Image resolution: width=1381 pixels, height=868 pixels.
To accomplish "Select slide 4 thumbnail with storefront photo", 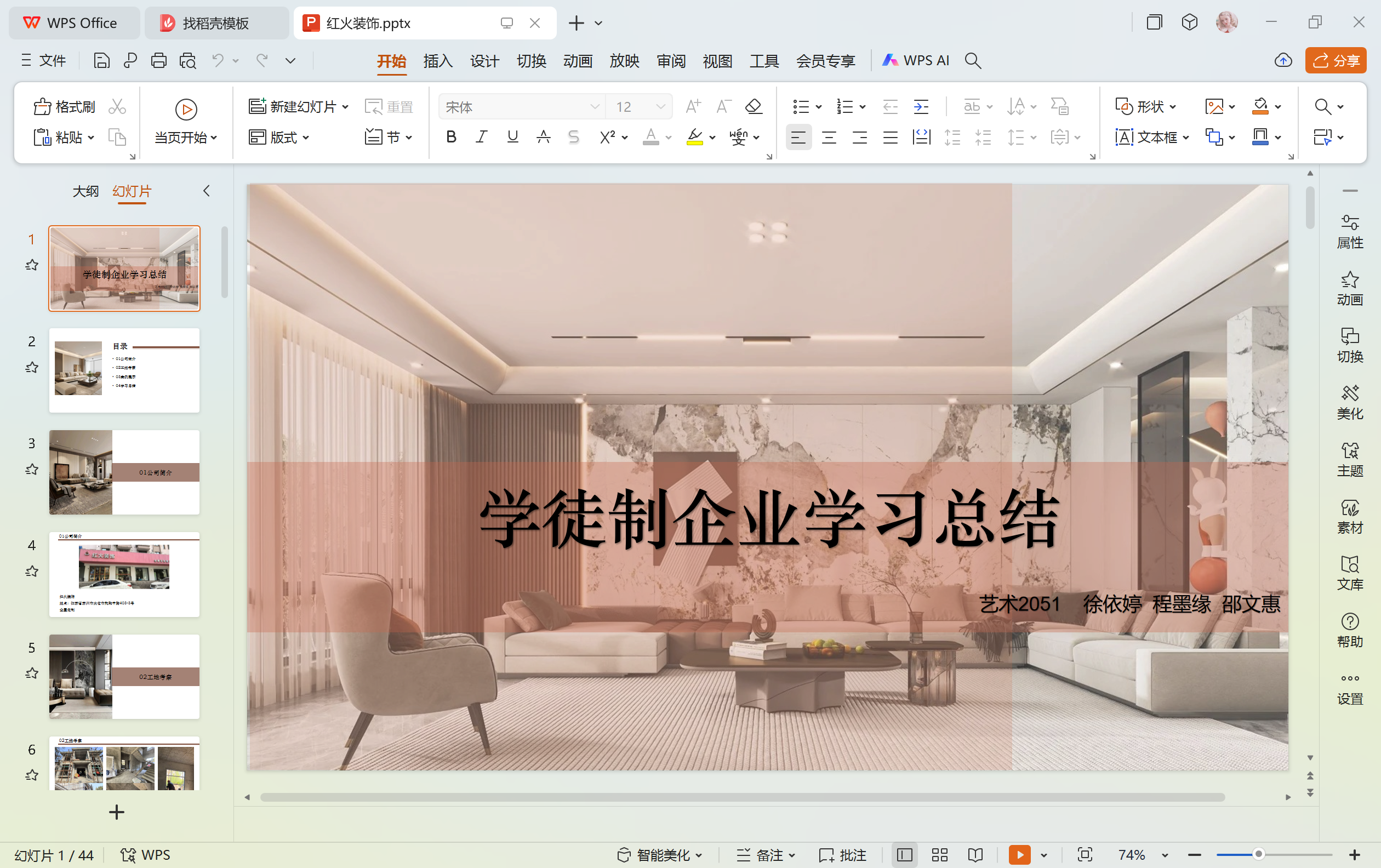I will pyautogui.click(x=124, y=574).
